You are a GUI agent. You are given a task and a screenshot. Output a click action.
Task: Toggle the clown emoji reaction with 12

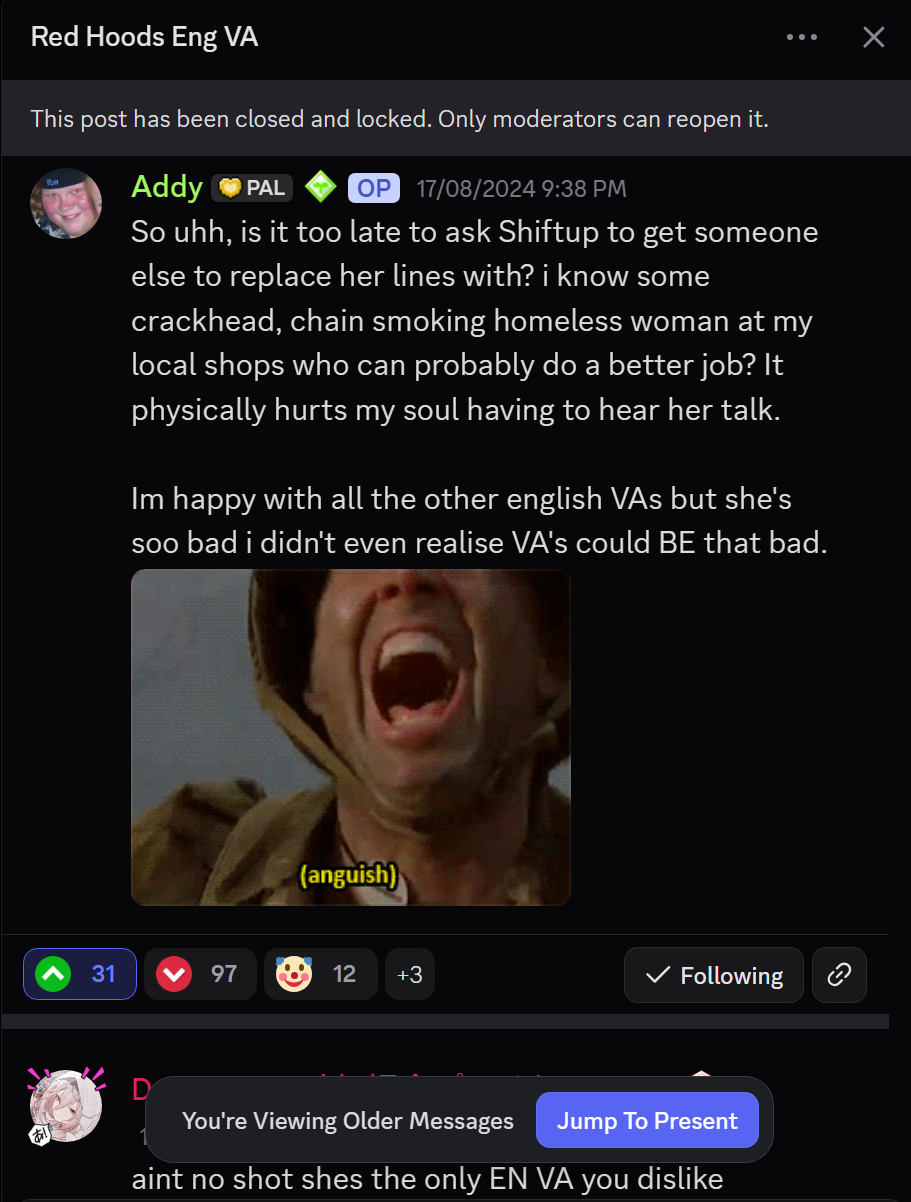click(320, 974)
